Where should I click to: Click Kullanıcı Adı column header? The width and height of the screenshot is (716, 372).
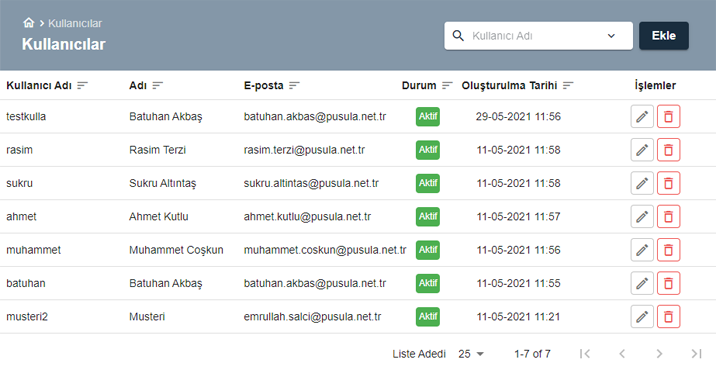coord(39,85)
